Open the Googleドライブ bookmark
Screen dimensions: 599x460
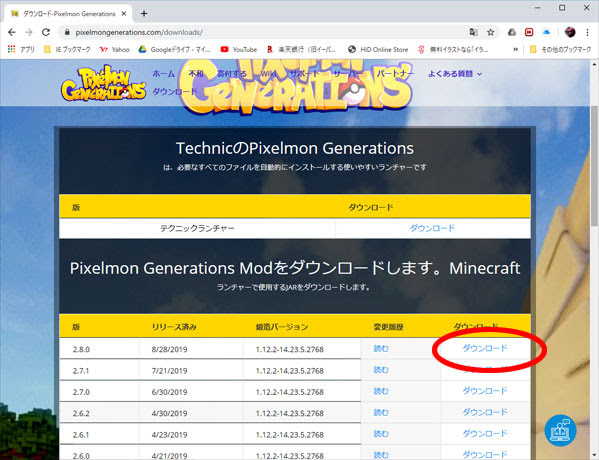[x=175, y=49]
